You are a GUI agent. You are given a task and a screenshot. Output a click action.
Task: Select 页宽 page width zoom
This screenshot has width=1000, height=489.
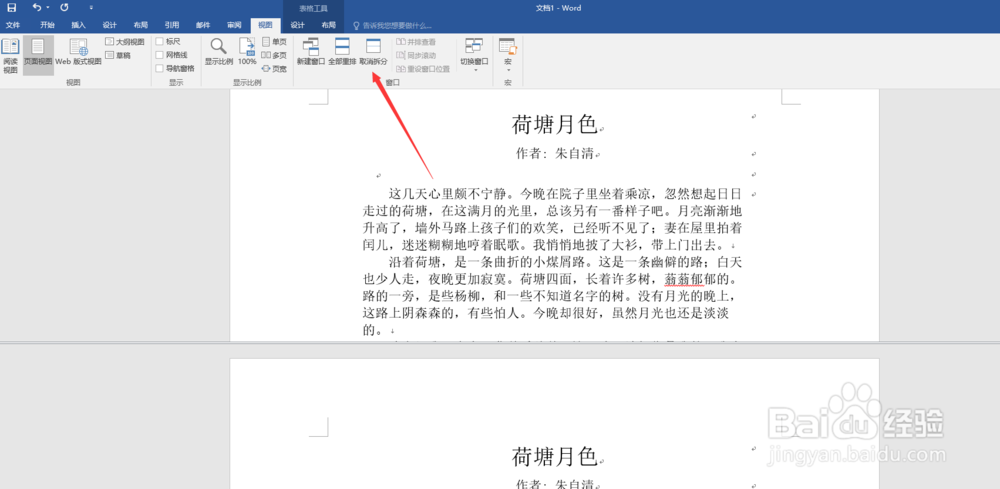(274, 68)
